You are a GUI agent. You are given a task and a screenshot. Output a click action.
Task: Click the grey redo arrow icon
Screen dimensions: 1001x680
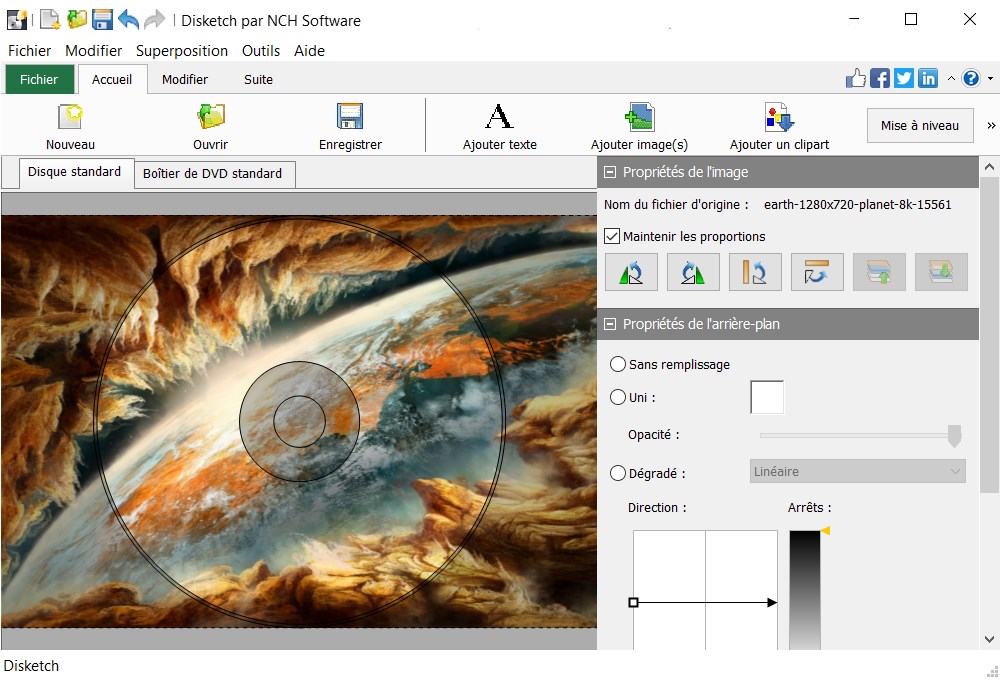tap(154, 20)
